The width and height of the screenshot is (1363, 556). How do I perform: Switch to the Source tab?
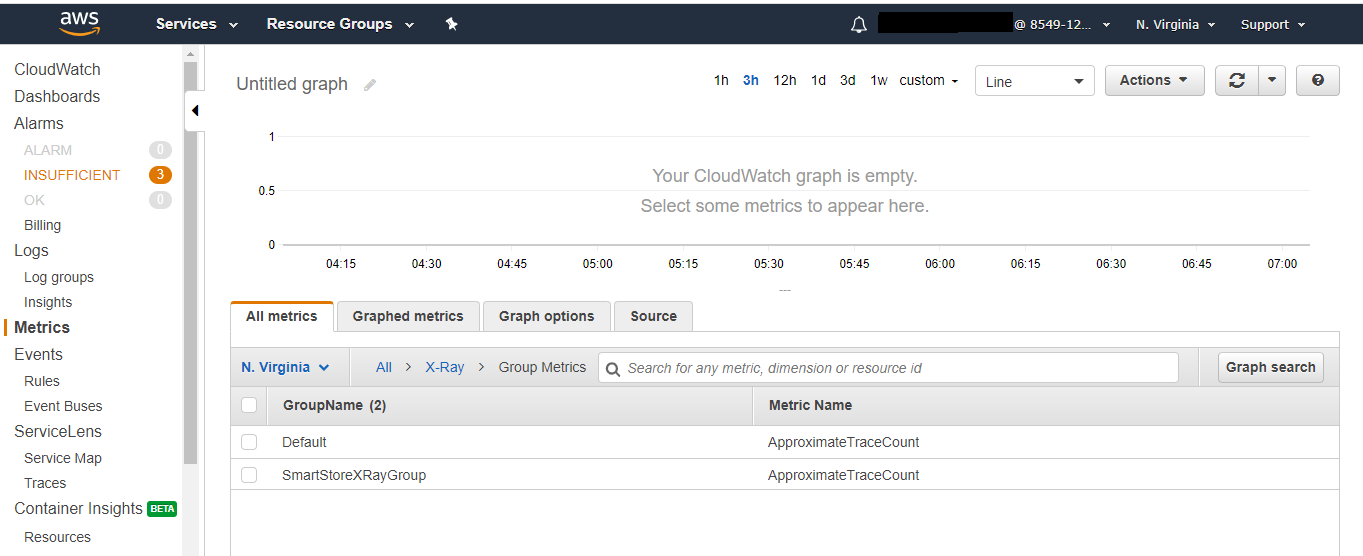point(653,316)
